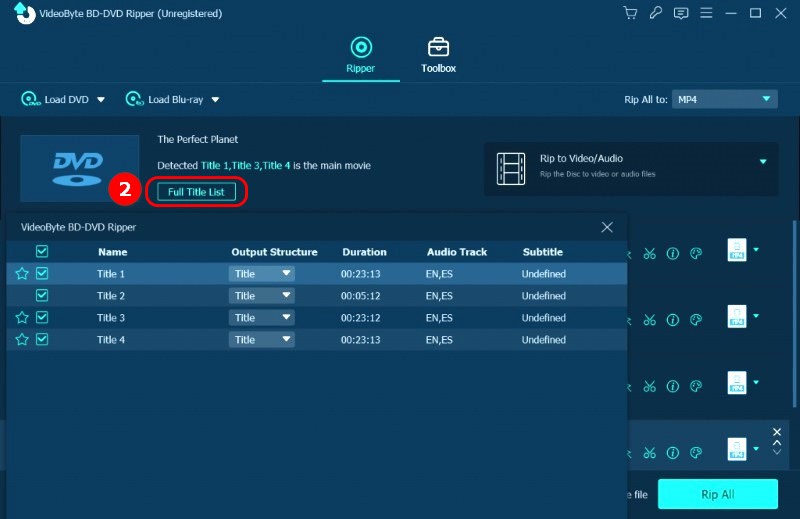Click the MP4 format icon in first row
The height and width of the screenshot is (519, 800).
coord(737,251)
